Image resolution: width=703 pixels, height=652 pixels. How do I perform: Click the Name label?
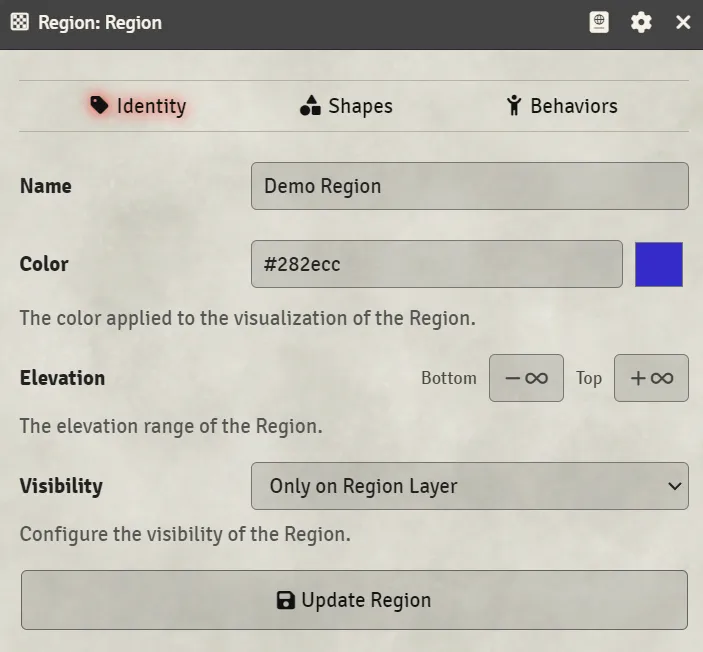tap(46, 186)
